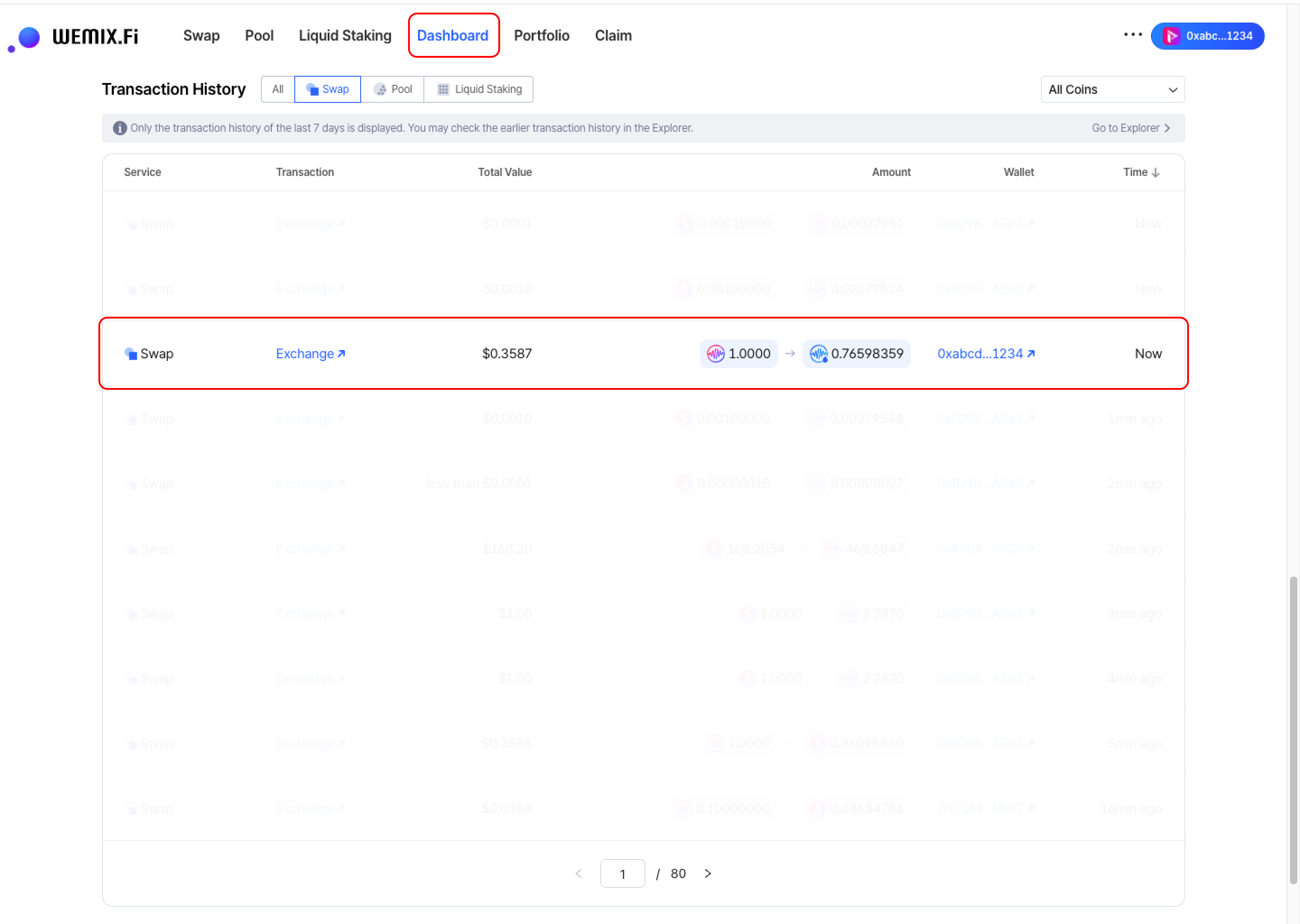Click the vertical page scrollbar thumb
This screenshot has width=1300, height=924.
click(1293, 730)
